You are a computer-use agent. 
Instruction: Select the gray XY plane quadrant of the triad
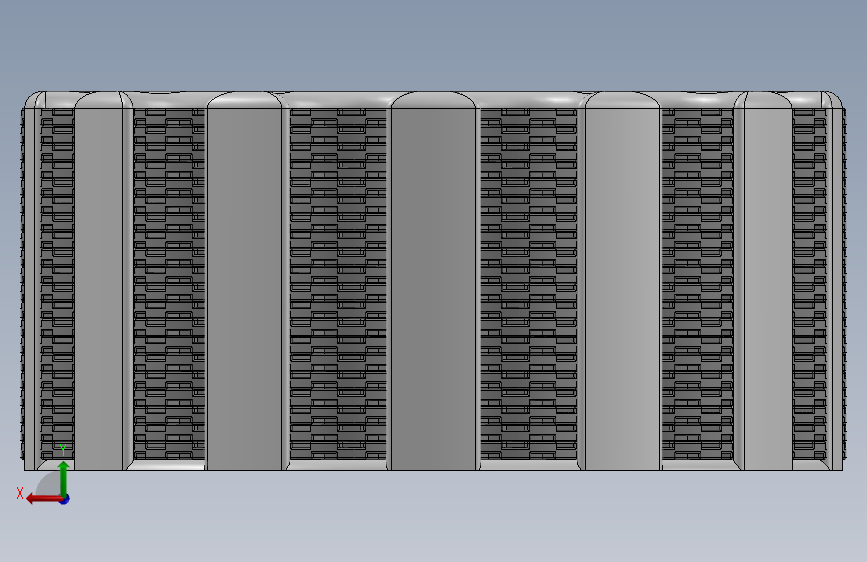tap(49, 485)
